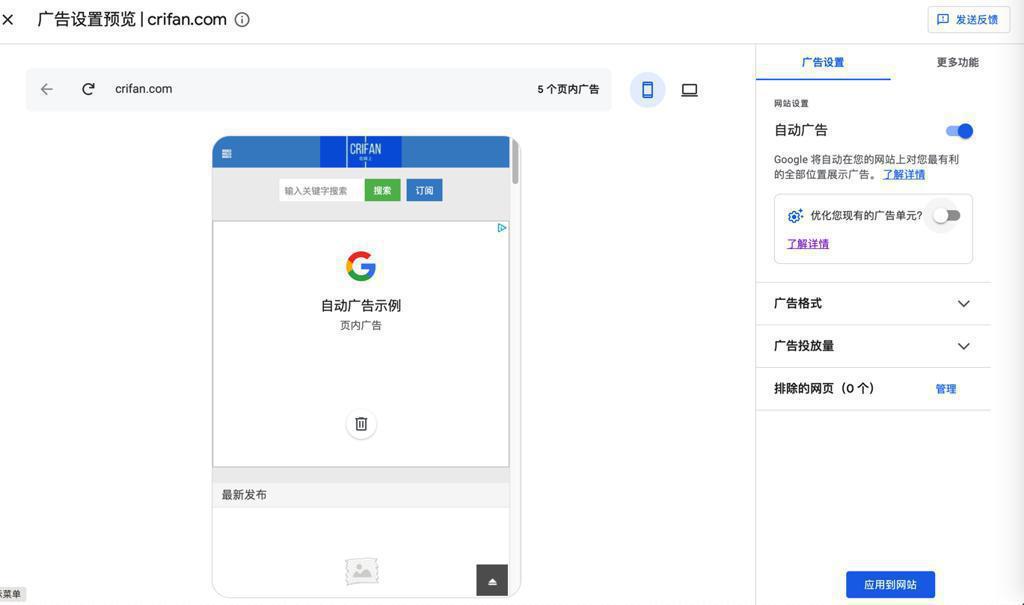Open the 广告设置 tab

coord(823,62)
